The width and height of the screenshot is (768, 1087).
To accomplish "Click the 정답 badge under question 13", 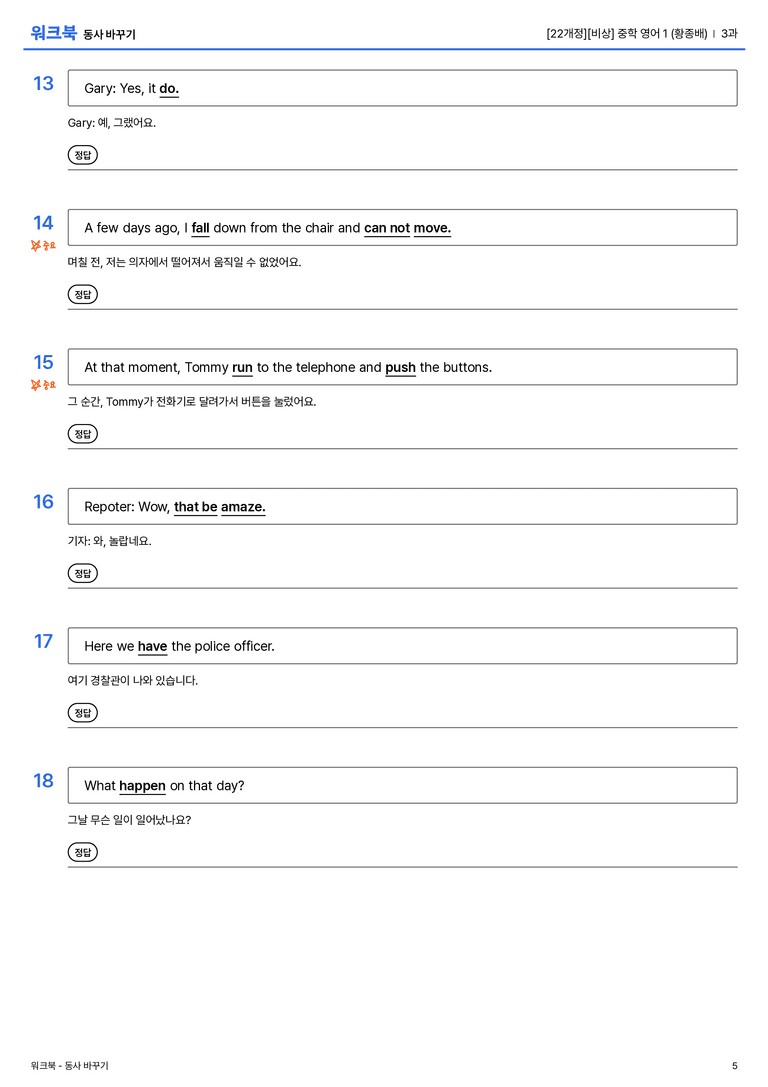I will pos(82,155).
